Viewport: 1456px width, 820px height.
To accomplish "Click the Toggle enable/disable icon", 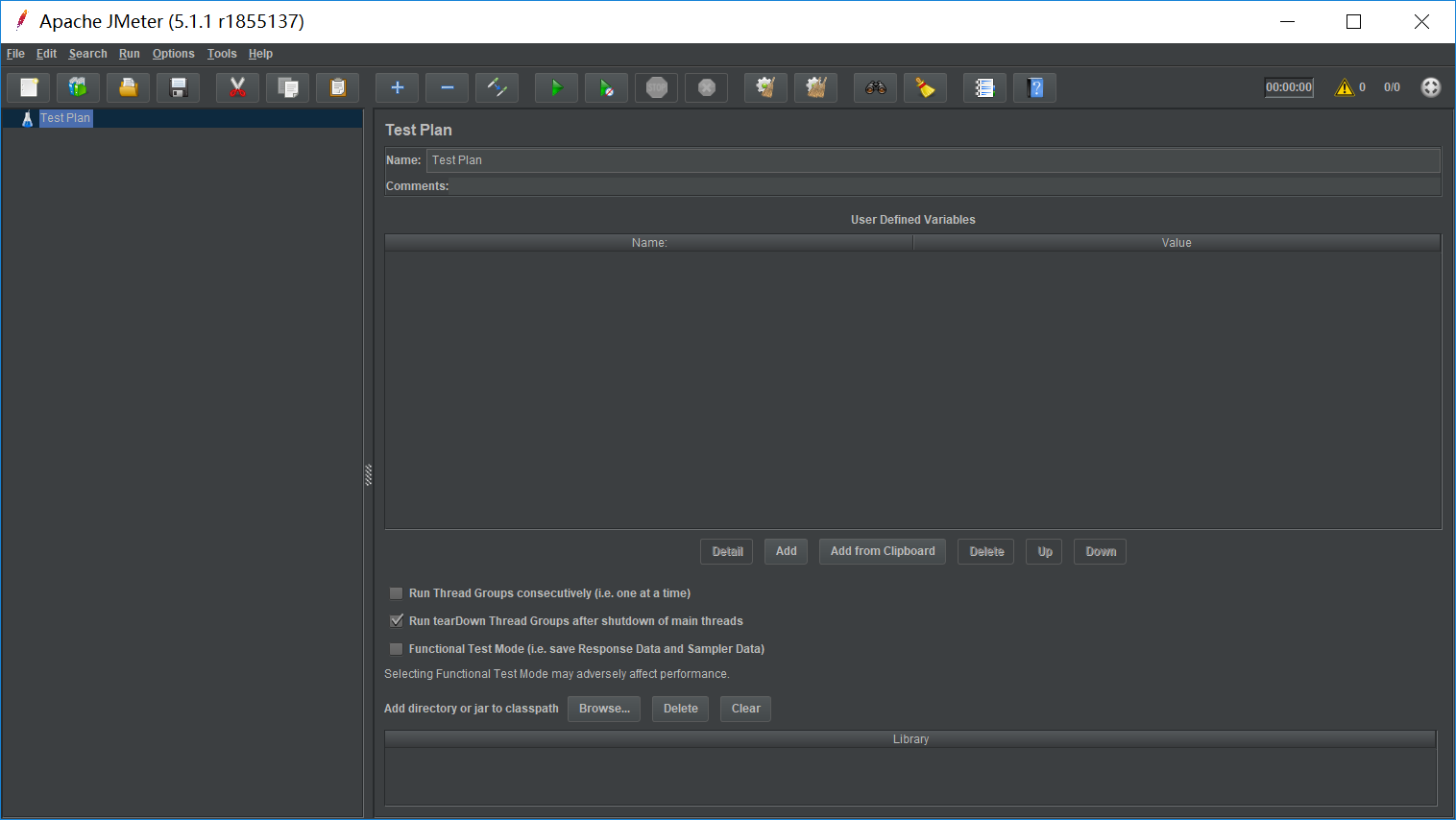I will (x=497, y=87).
